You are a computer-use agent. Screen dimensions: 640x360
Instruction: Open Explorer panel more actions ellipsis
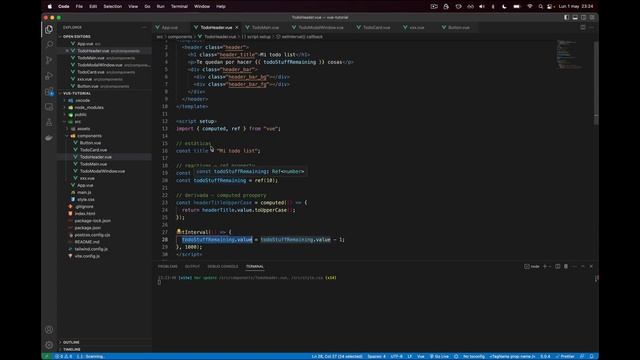tap(144, 27)
